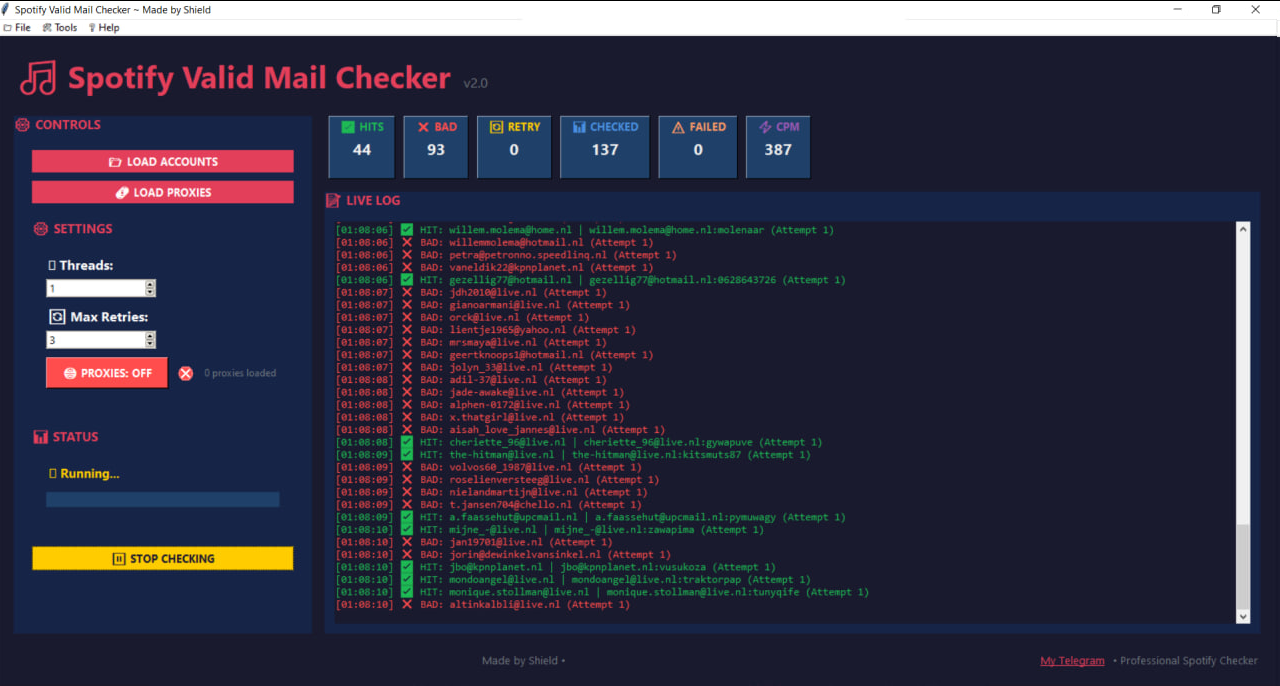Screen dimensions: 1280x686
Task: Click the Max Retries: label
Action: point(109,317)
